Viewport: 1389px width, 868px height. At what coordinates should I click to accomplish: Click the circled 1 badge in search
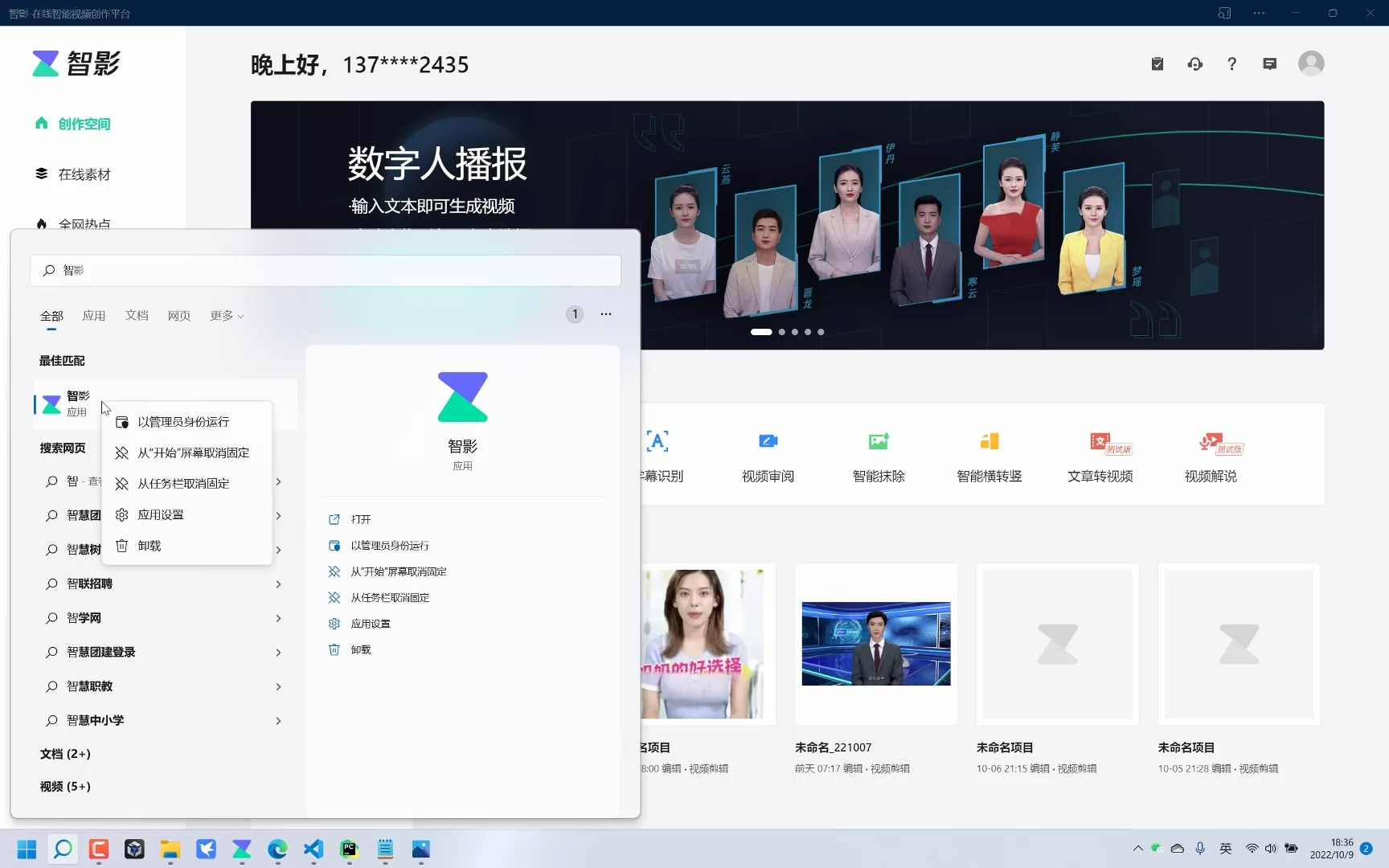point(575,314)
